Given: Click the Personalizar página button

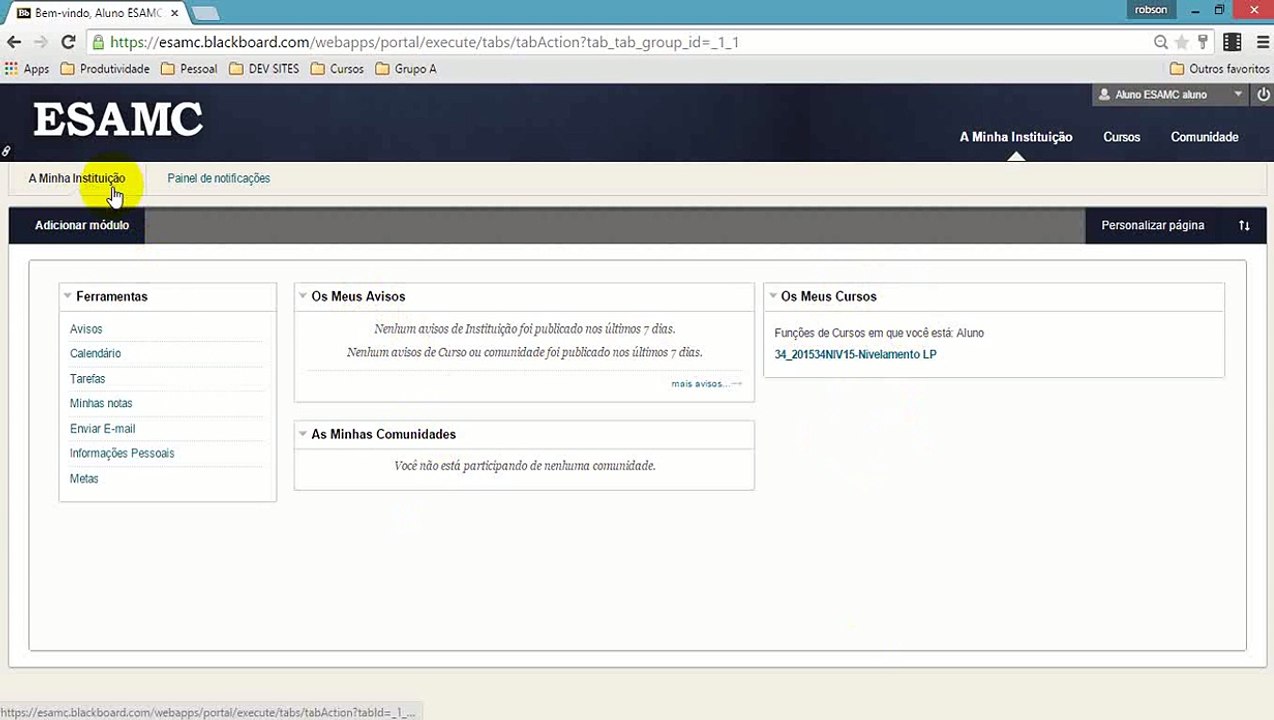Looking at the screenshot, I should (1153, 225).
